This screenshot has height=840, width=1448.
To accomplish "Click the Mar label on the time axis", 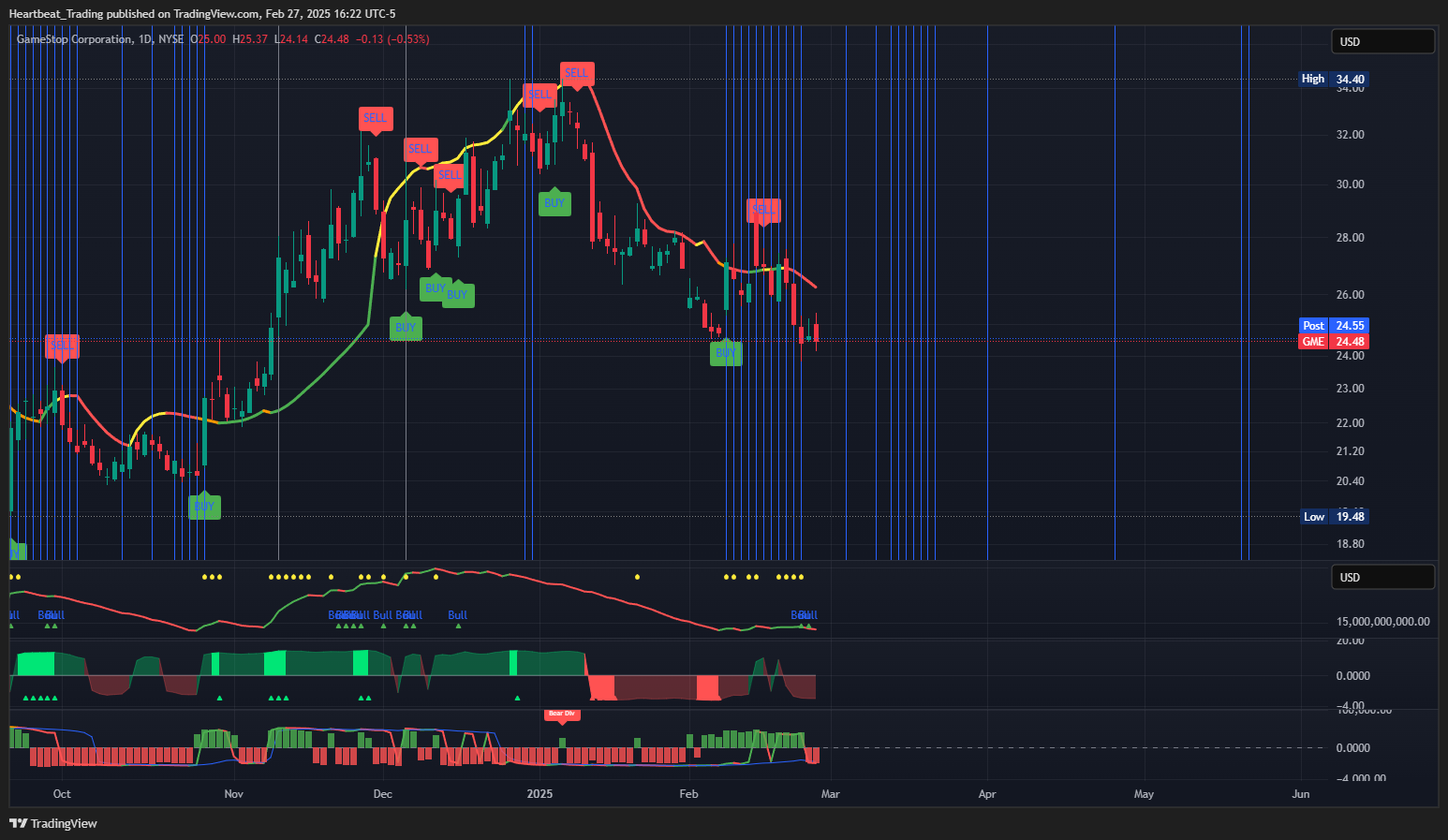I will point(830,794).
